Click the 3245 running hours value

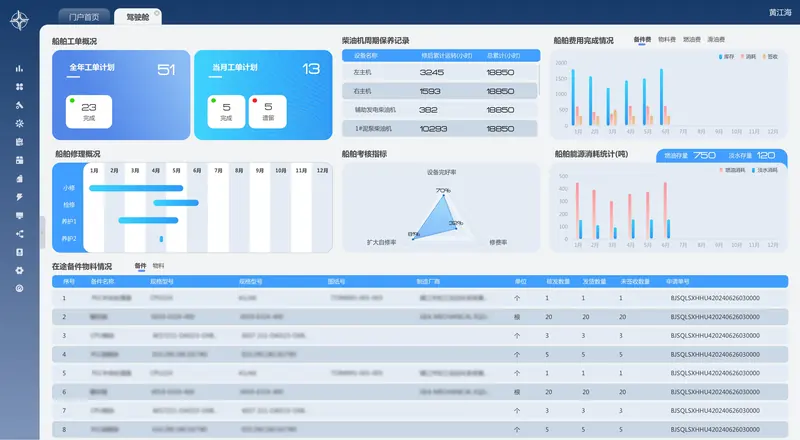tap(432, 72)
